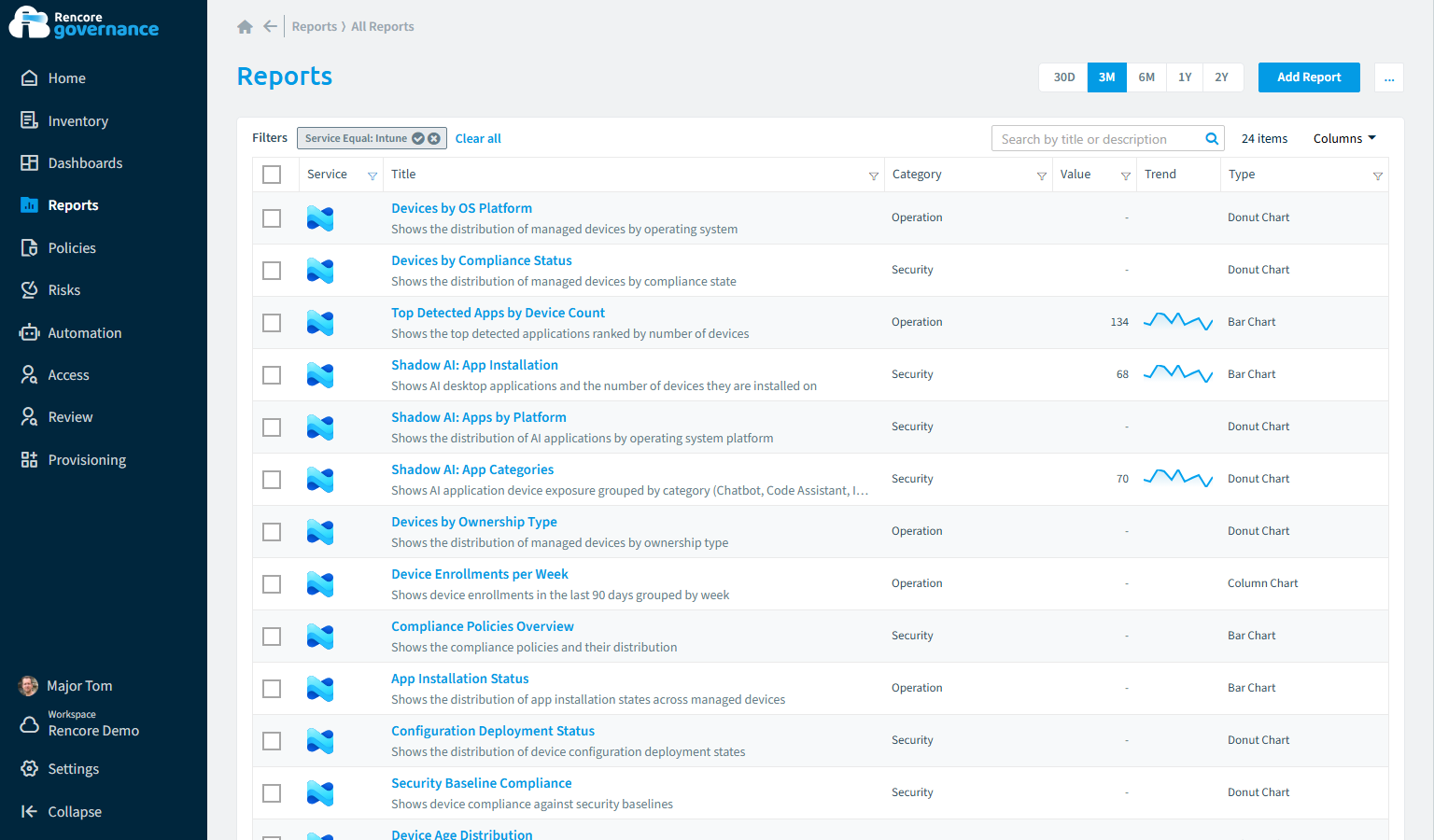Open the Value column filter

[1126, 175]
